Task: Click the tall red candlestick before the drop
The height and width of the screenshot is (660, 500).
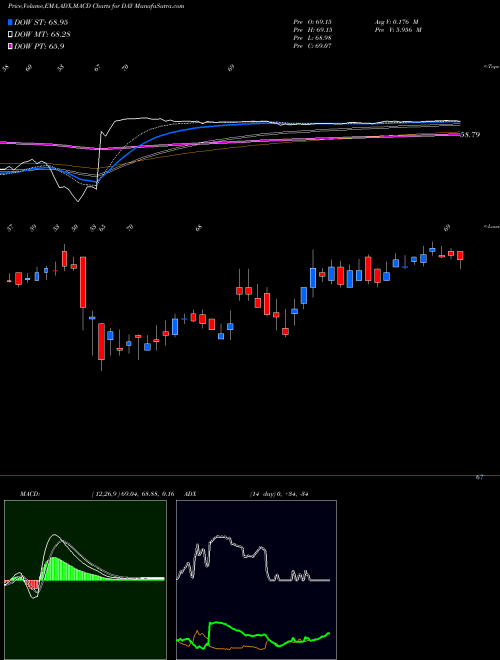Action: point(83,282)
